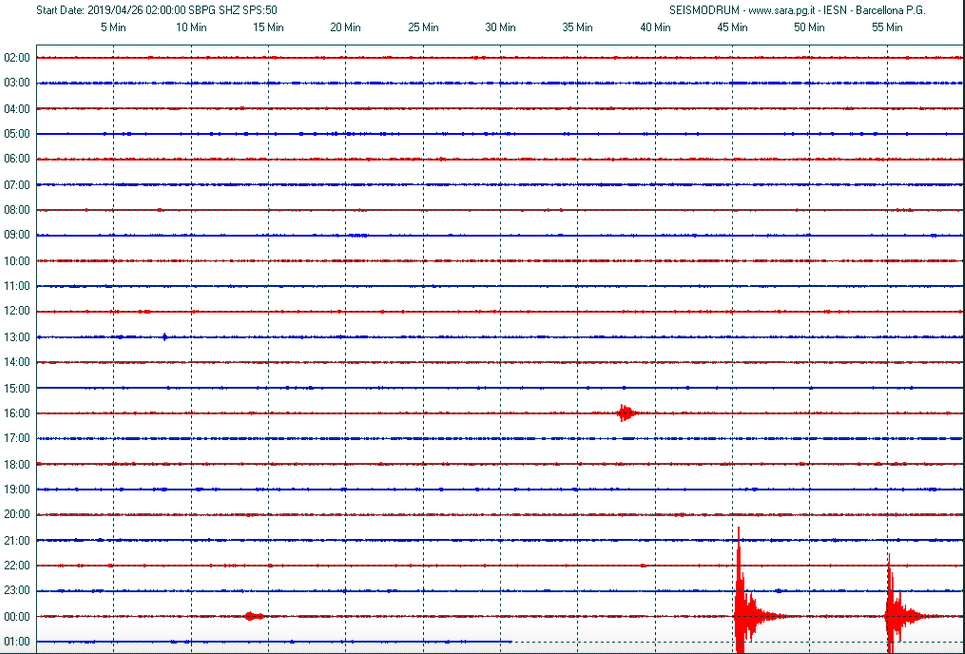This screenshot has width=965, height=654.
Task: Click the 25 Min column header
Action: click(x=423, y=27)
